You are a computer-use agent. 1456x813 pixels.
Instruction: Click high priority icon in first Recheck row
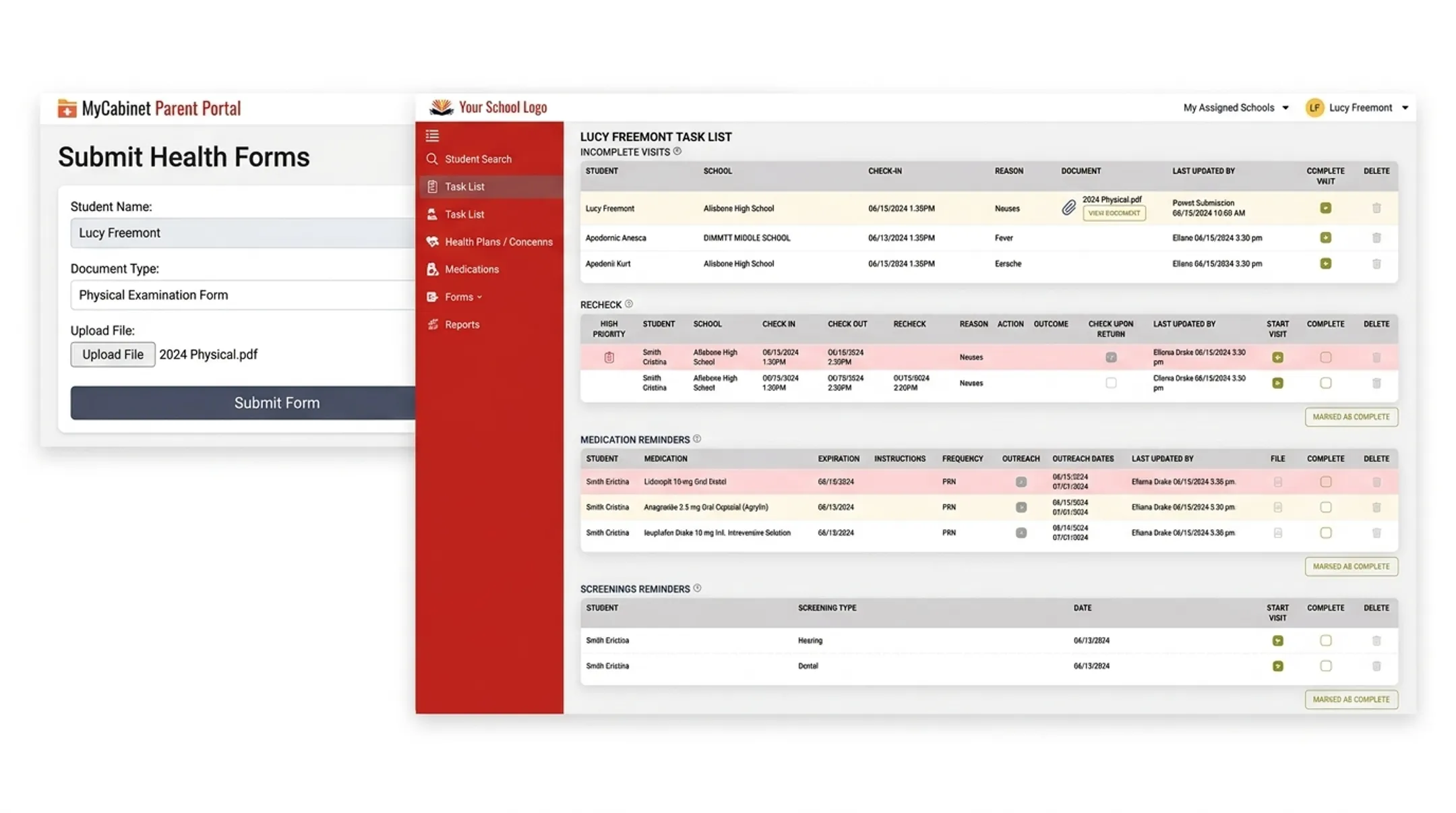click(609, 357)
